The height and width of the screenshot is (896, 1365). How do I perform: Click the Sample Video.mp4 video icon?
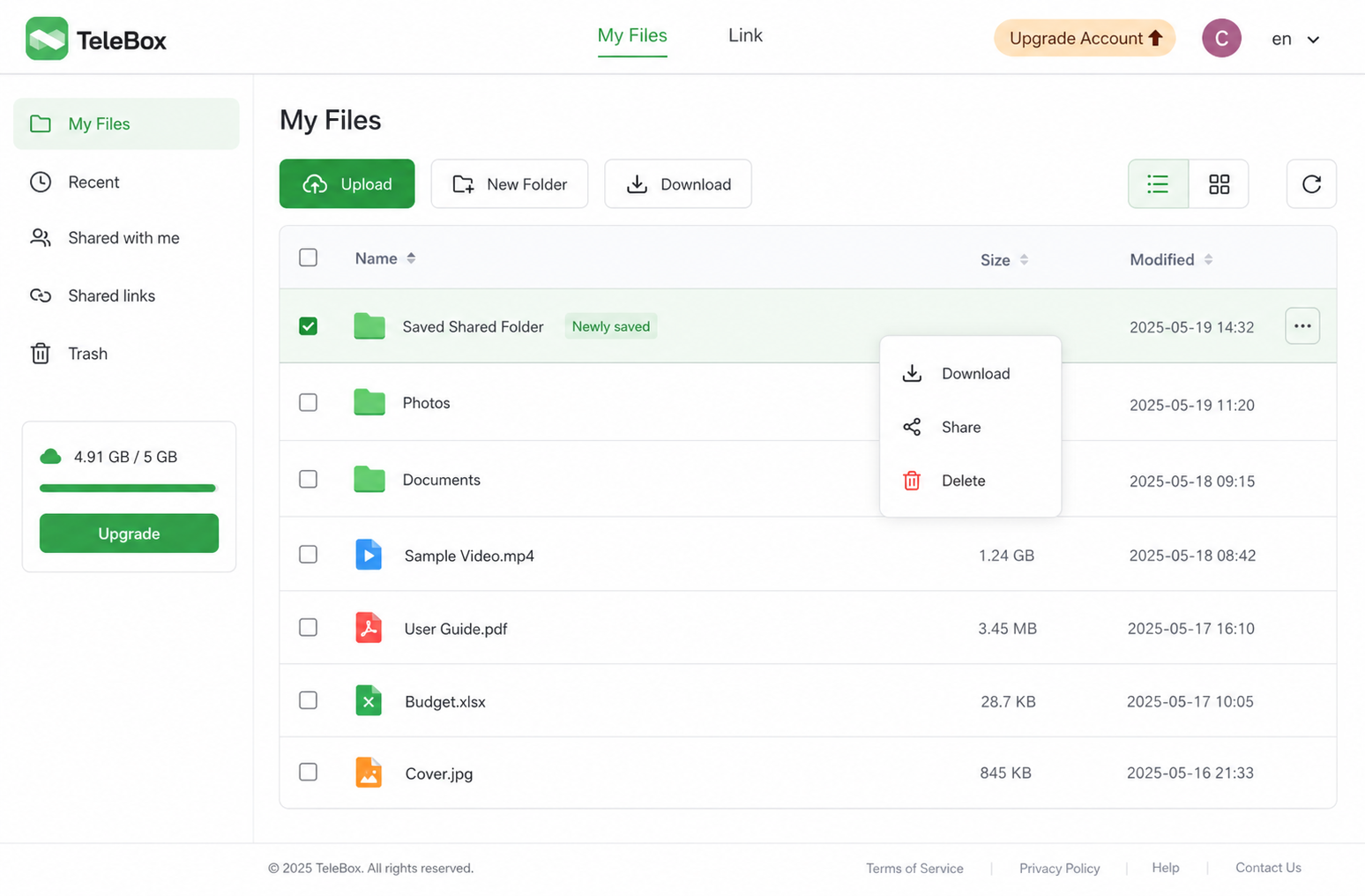coord(369,555)
